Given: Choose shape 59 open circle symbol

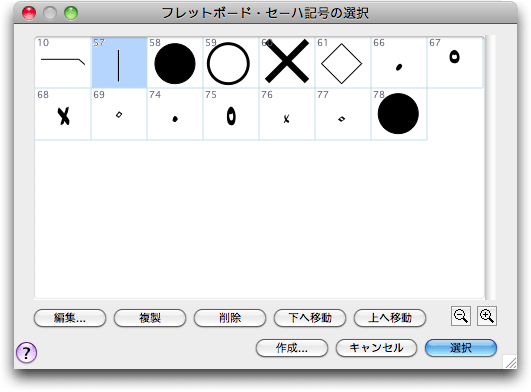Looking at the screenshot, I should coord(231,63).
